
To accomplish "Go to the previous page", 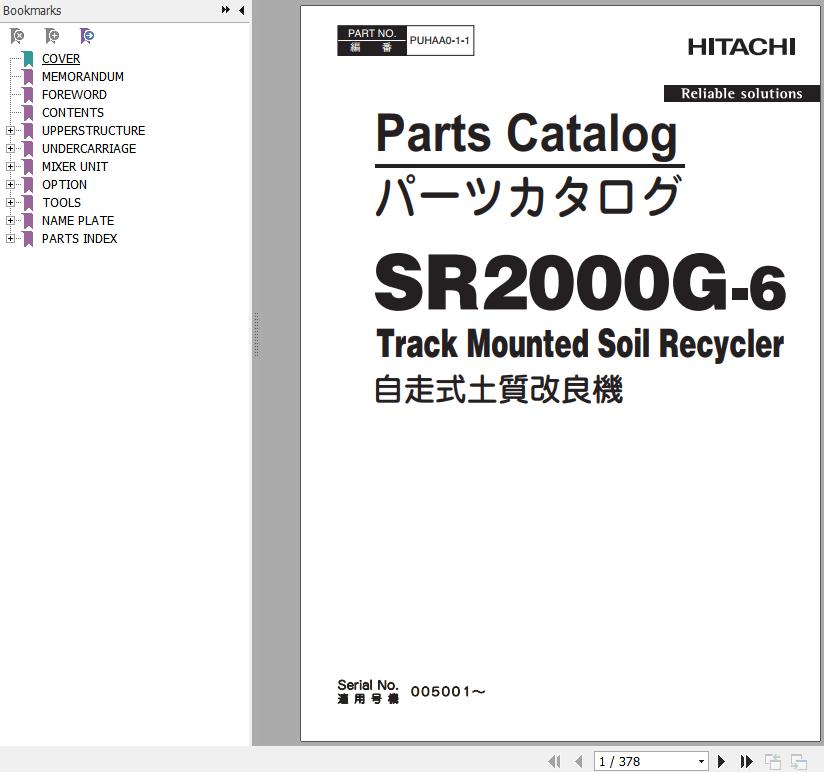I will [x=579, y=761].
